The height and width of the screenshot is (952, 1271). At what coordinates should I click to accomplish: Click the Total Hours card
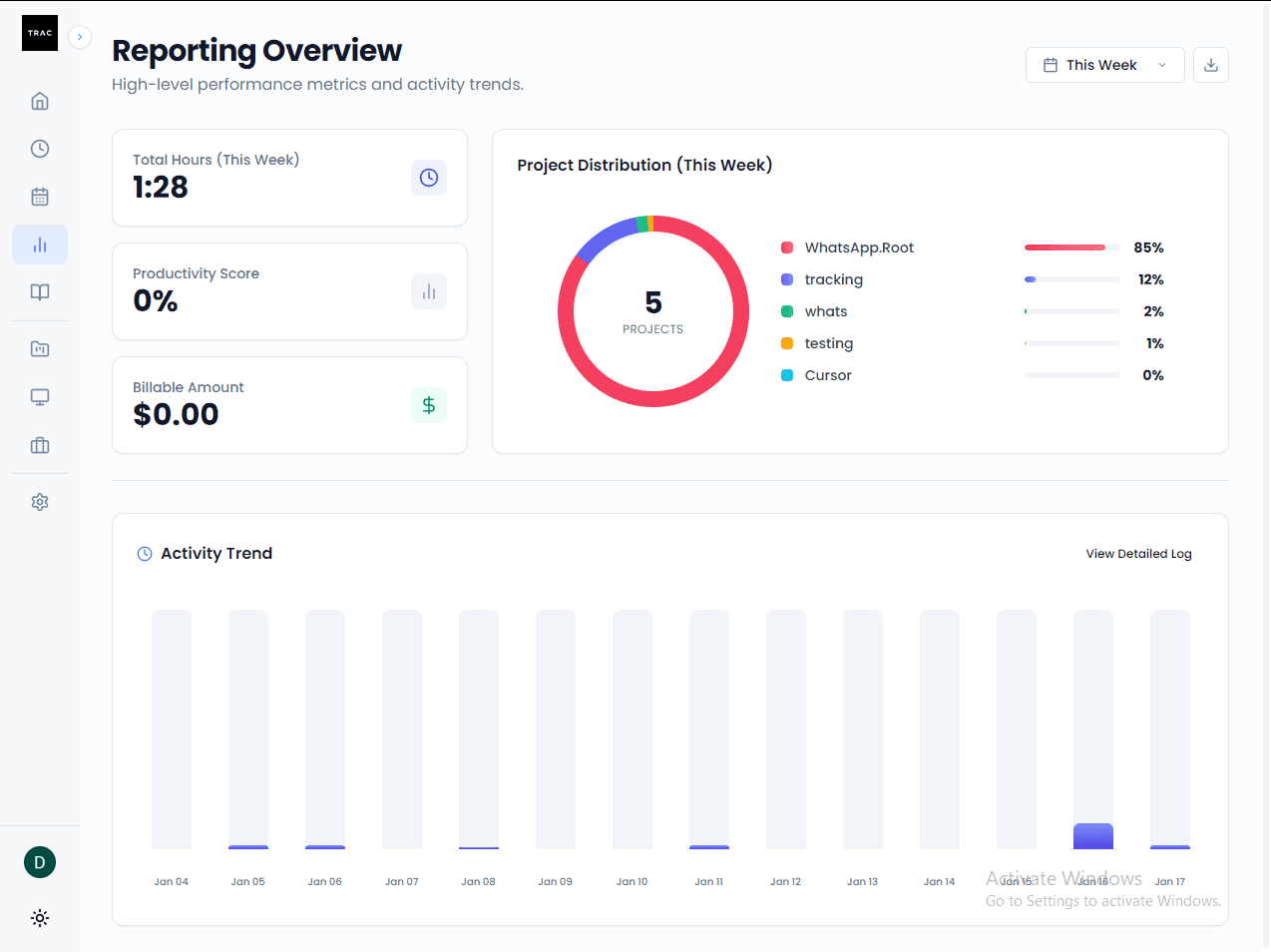pos(289,178)
